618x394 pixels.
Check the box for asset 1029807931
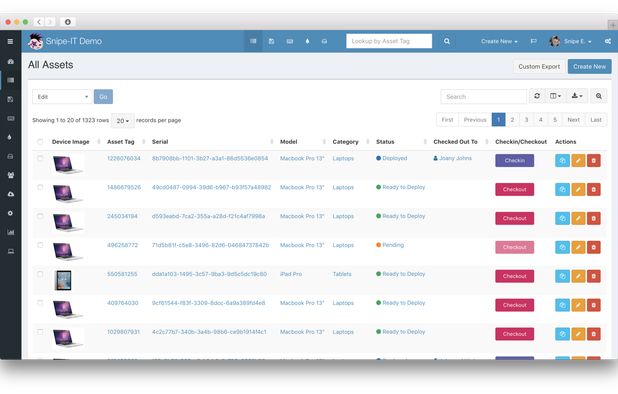(40, 332)
